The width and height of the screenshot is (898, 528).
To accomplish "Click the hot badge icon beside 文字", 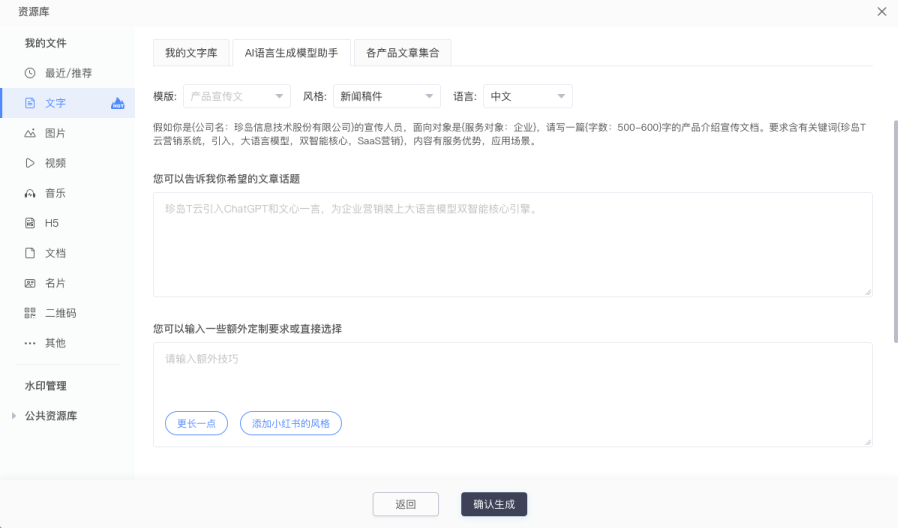I will pos(118,103).
